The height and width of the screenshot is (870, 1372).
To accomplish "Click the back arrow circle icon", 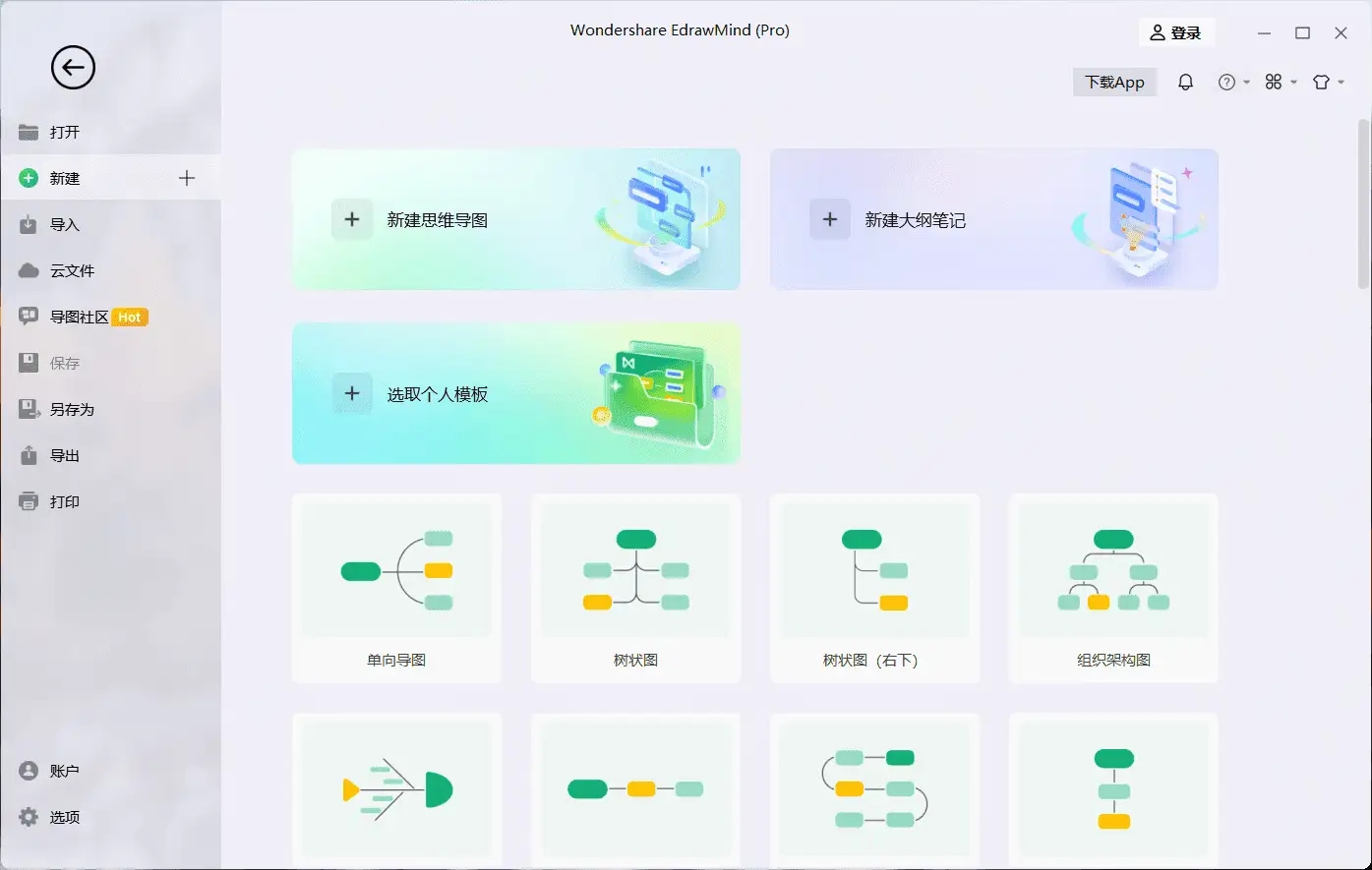I will tap(73, 68).
